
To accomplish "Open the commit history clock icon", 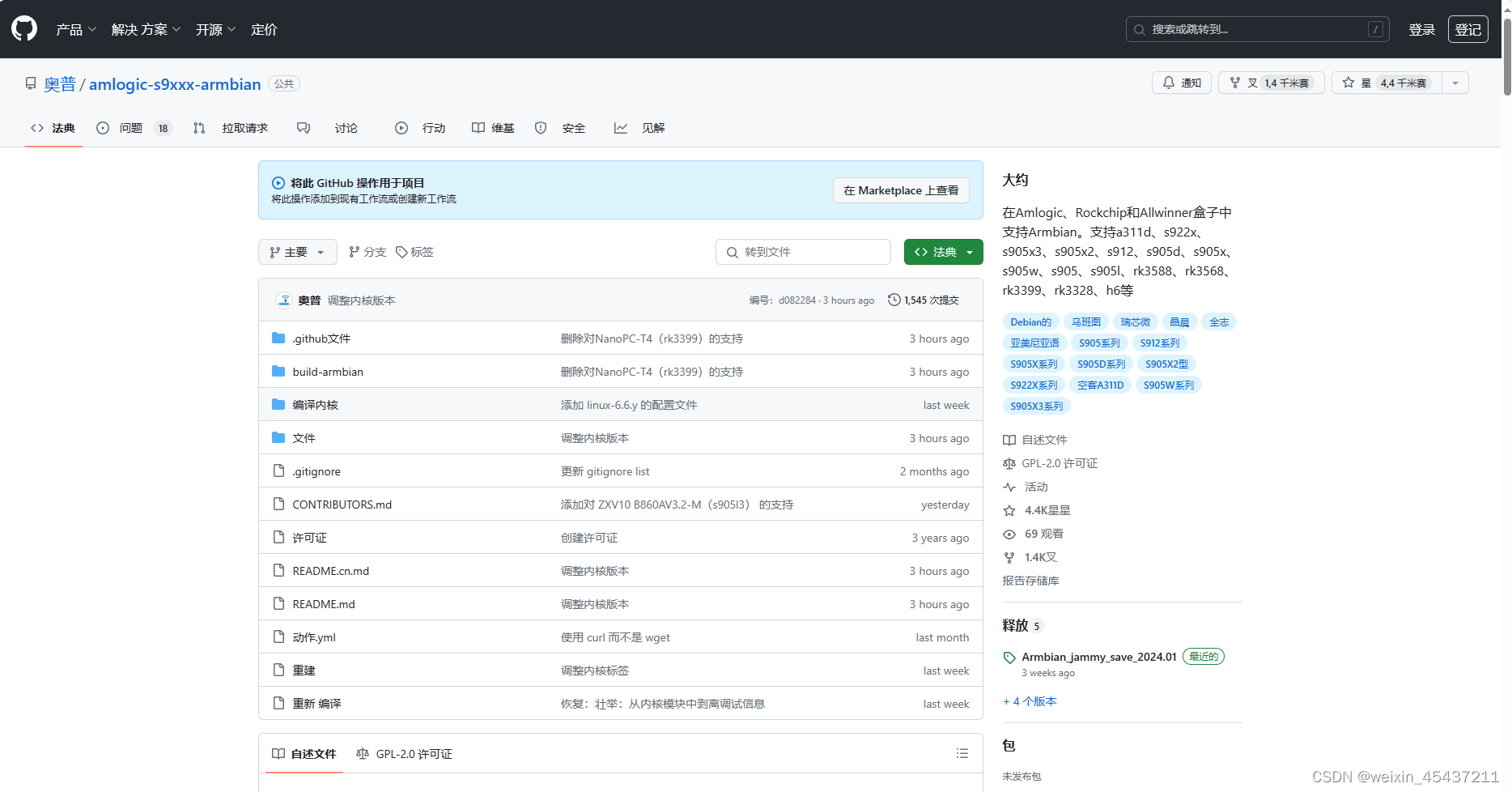I will [x=894, y=300].
